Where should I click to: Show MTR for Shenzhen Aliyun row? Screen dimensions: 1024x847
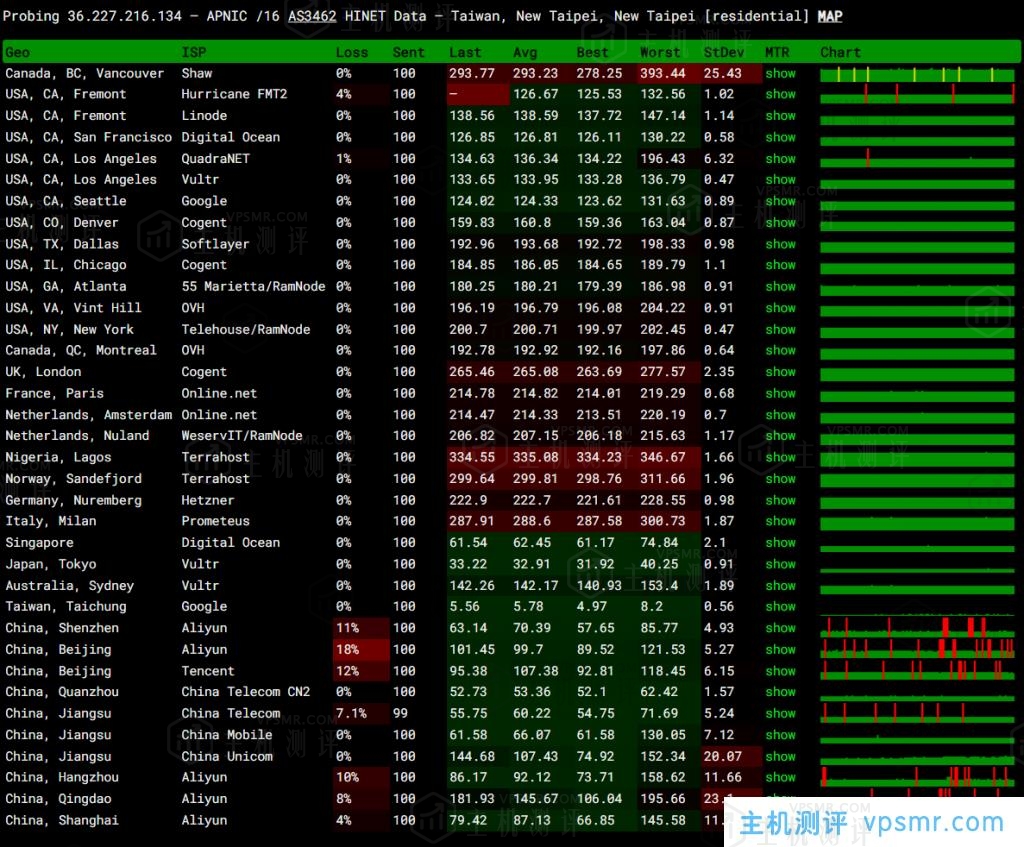click(780, 628)
